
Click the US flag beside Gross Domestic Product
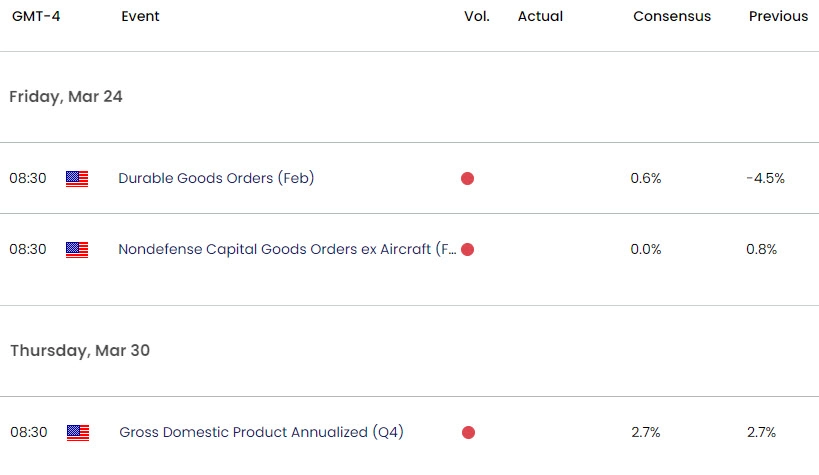tap(78, 433)
